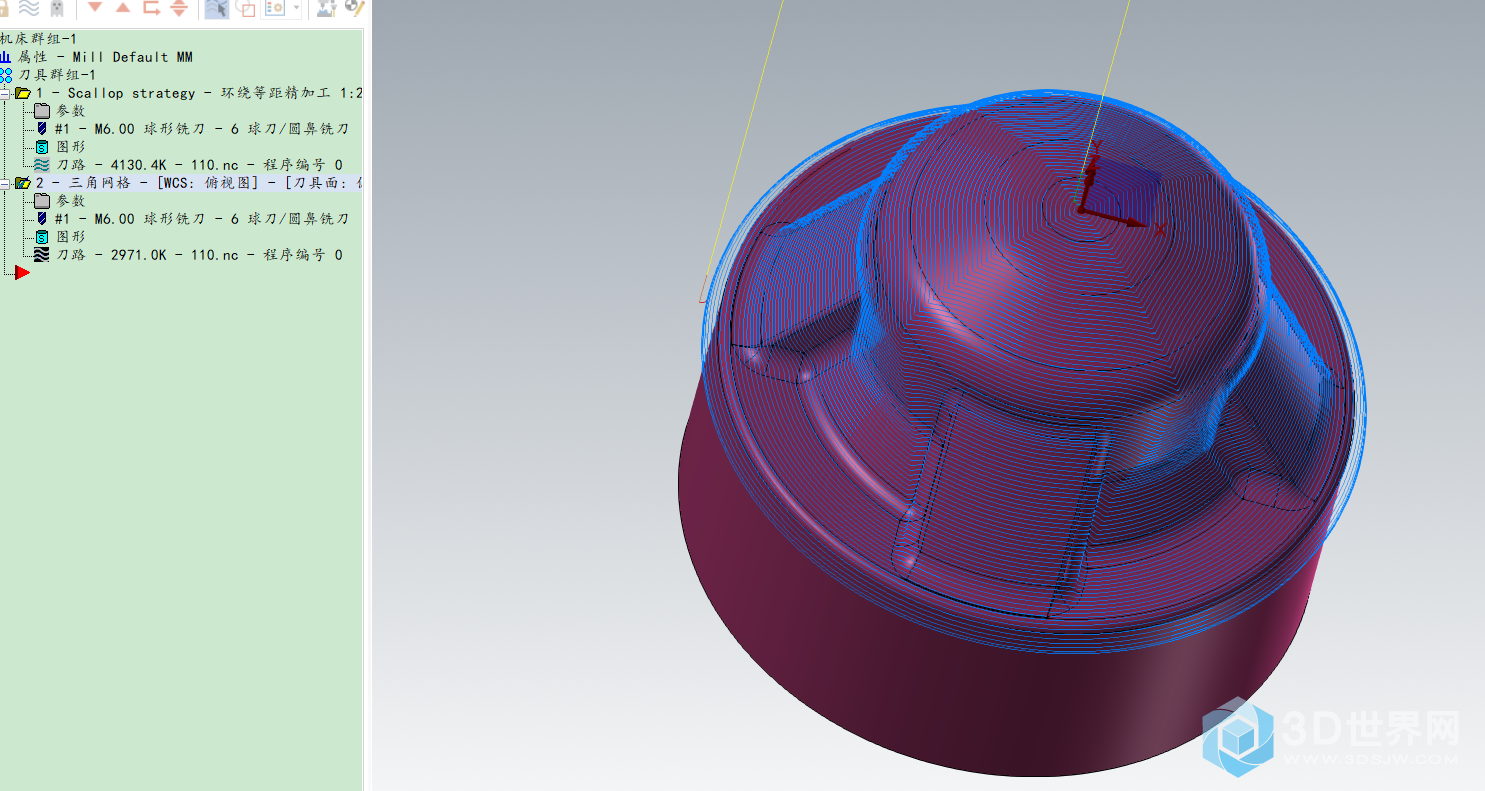Toggle toolpath display wave icon in toolbar
Viewport: 1485px width, 791px height.
[29, 8]
